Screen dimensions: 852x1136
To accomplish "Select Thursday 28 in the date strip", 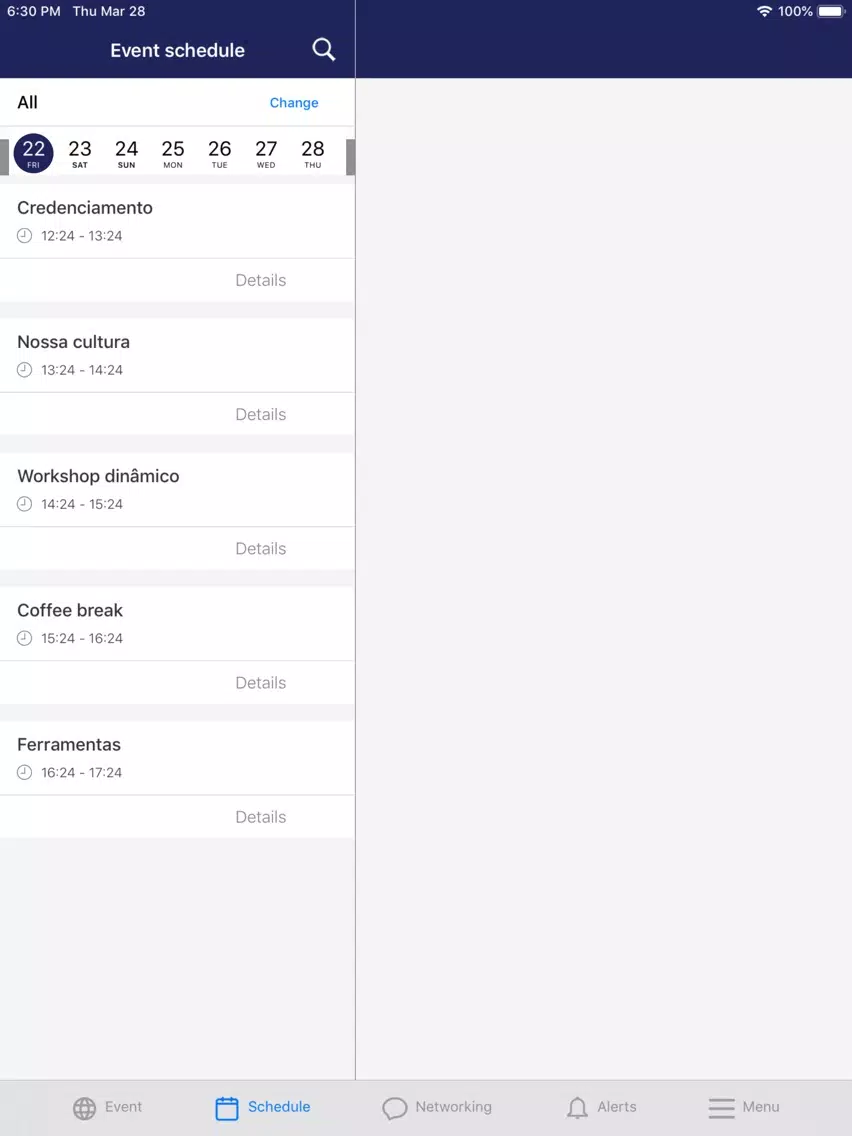I will click(313, 154).
